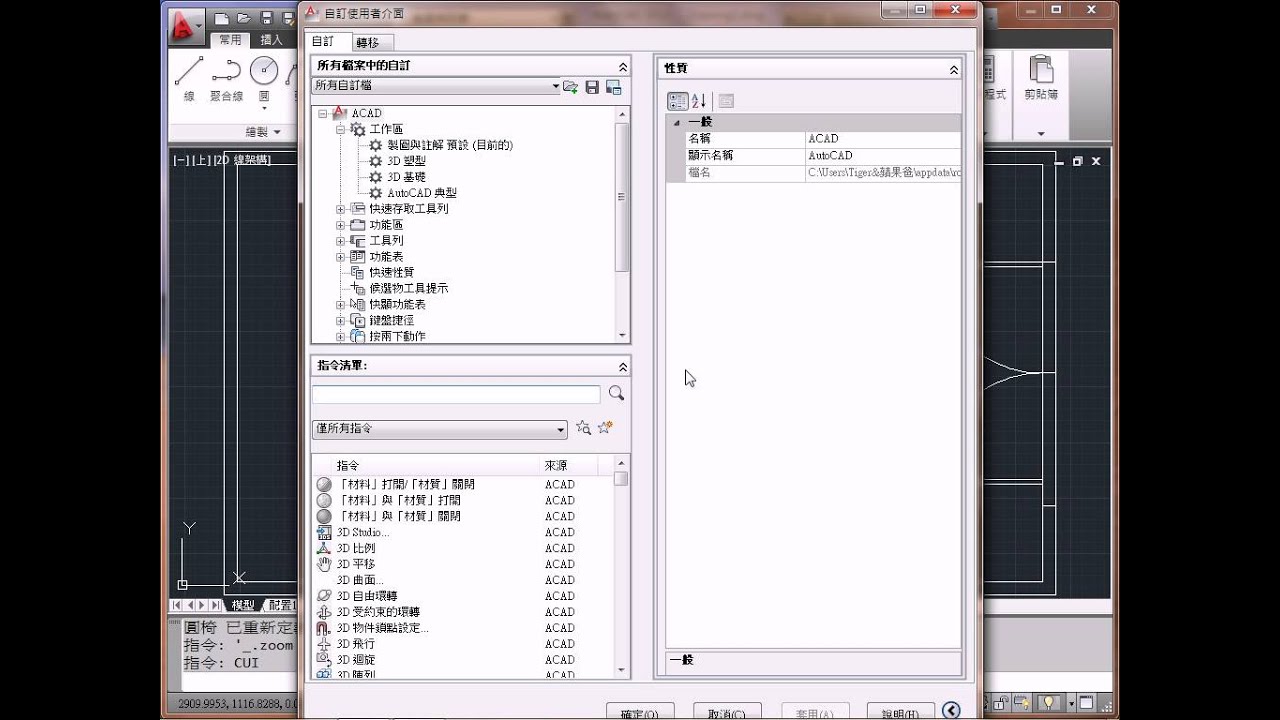Expand the 快速存取工具列 node
1280x720 pixels.
pyautogui.click(x=340, y=209)
